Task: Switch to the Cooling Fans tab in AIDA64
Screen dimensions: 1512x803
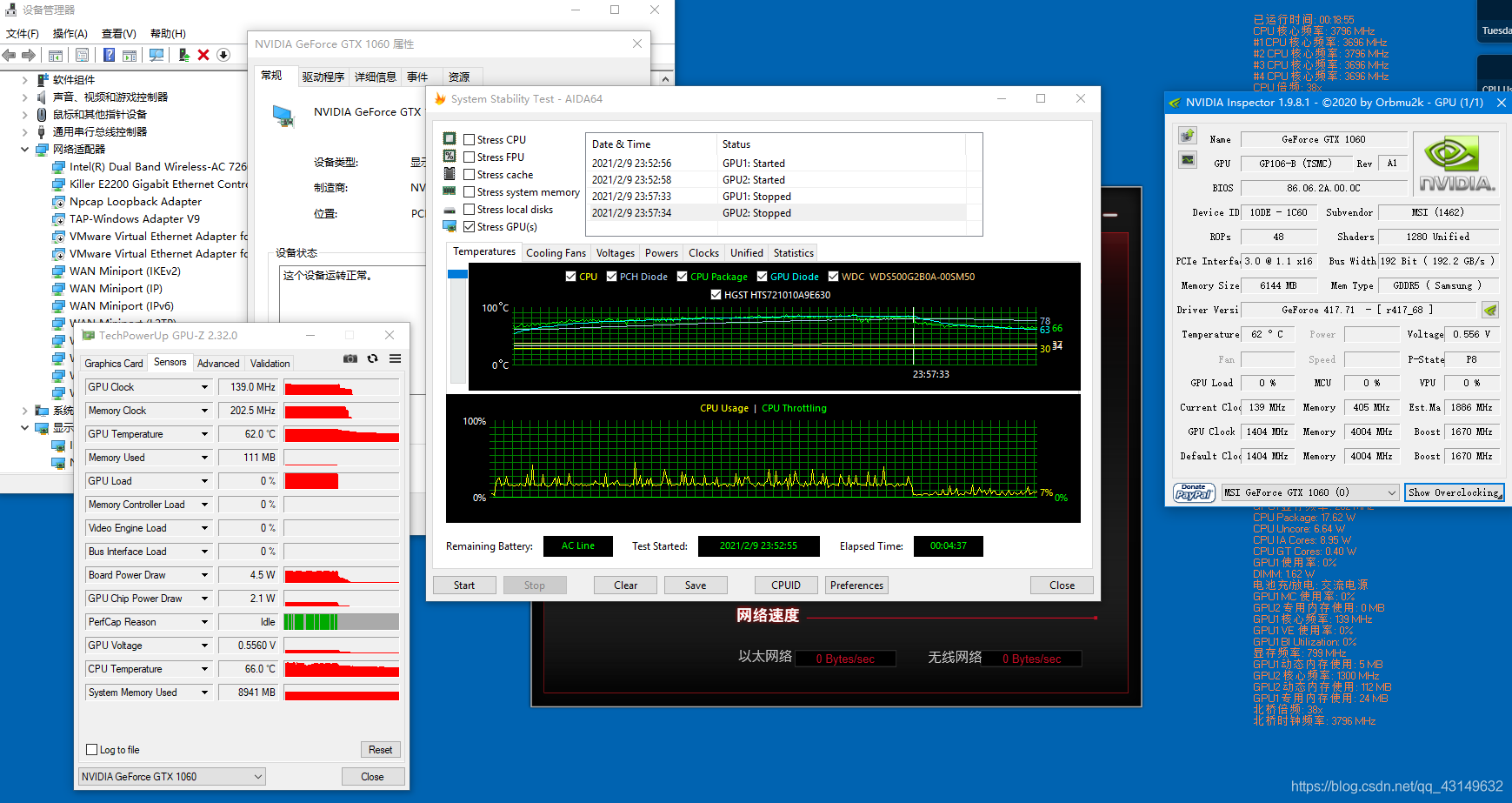Action: 556,253
